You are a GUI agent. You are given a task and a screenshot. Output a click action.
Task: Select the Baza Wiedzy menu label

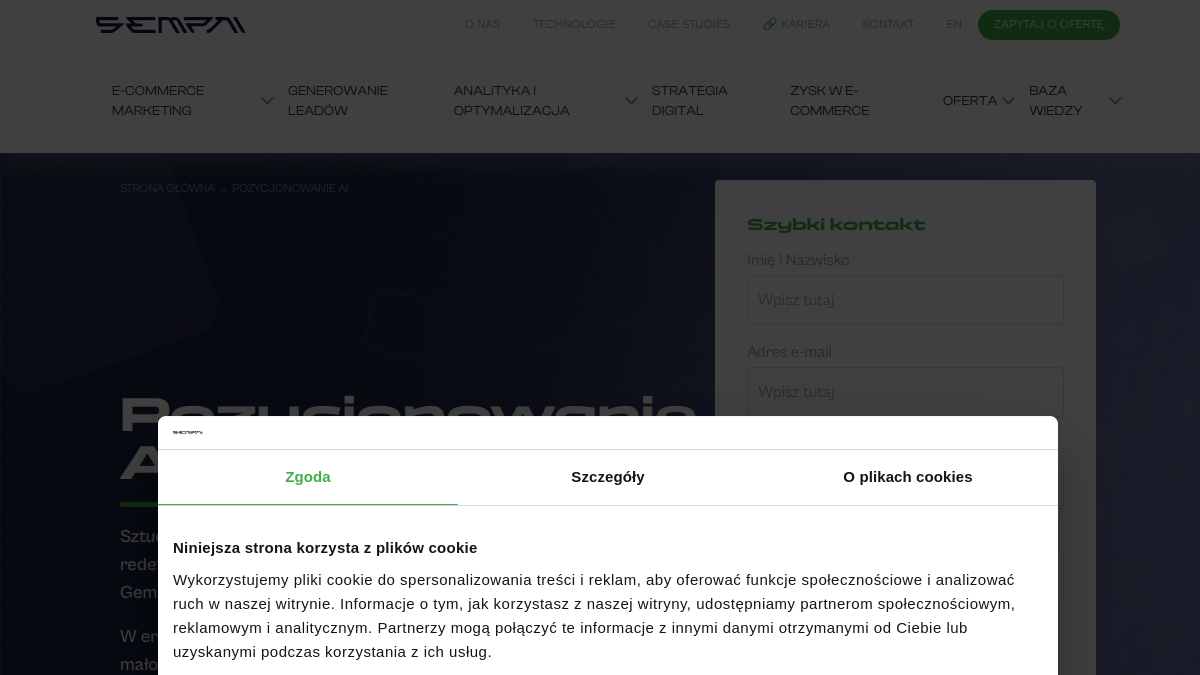click(1056, 101)
